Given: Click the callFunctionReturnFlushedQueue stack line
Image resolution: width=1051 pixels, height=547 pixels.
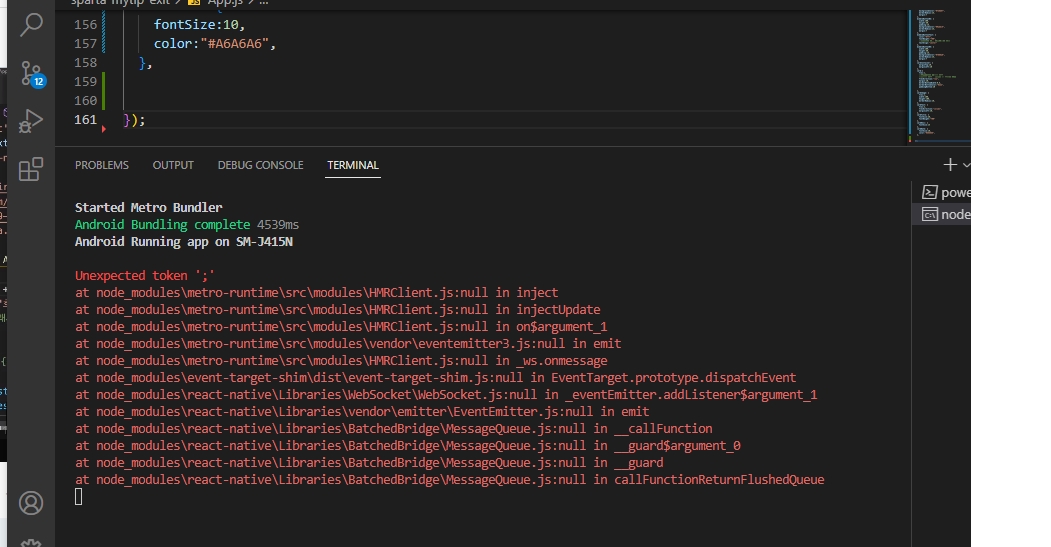Looking at the screenshot, I should [x=450, y=479].
